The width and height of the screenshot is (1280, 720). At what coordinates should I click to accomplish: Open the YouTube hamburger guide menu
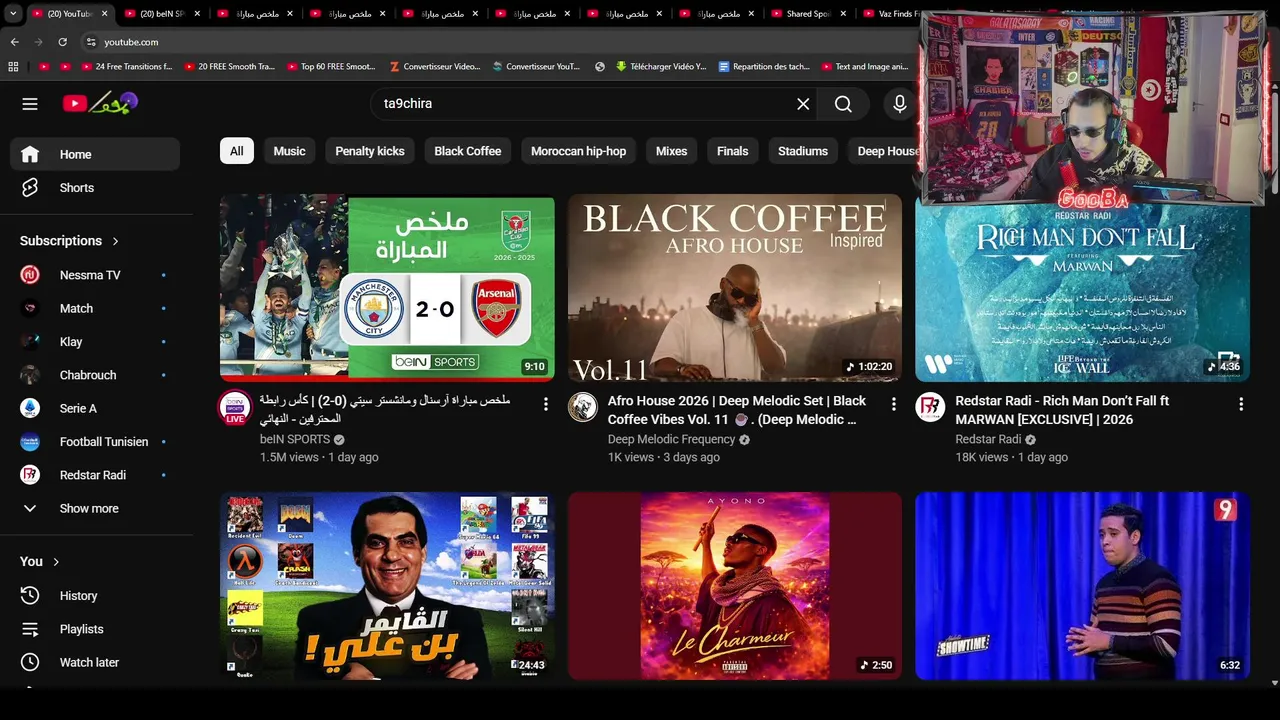click(x=30, y=103)
